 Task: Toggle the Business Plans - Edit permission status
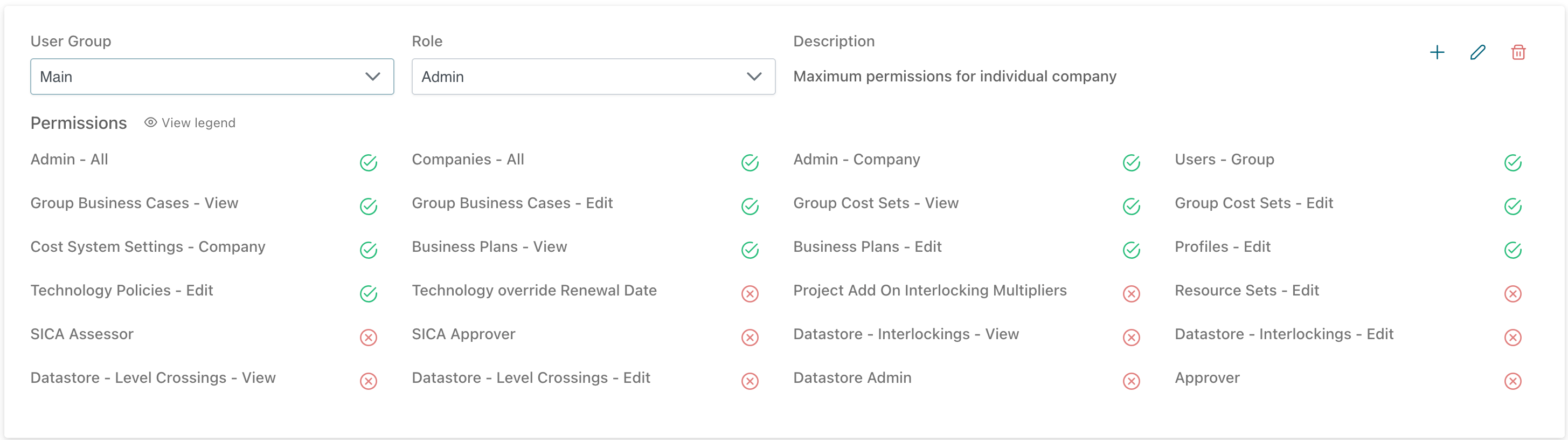click(1131, 250)
